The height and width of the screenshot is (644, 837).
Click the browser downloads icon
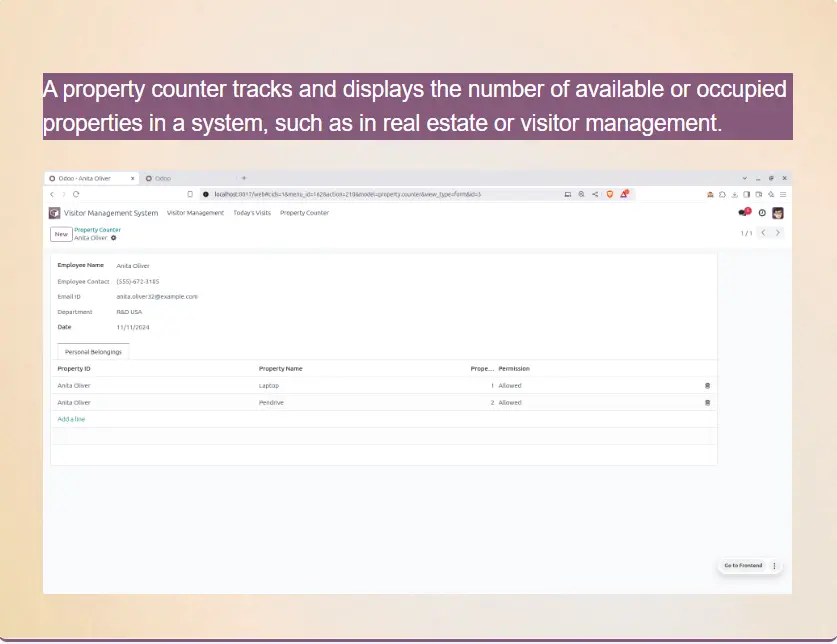[734, 194]
